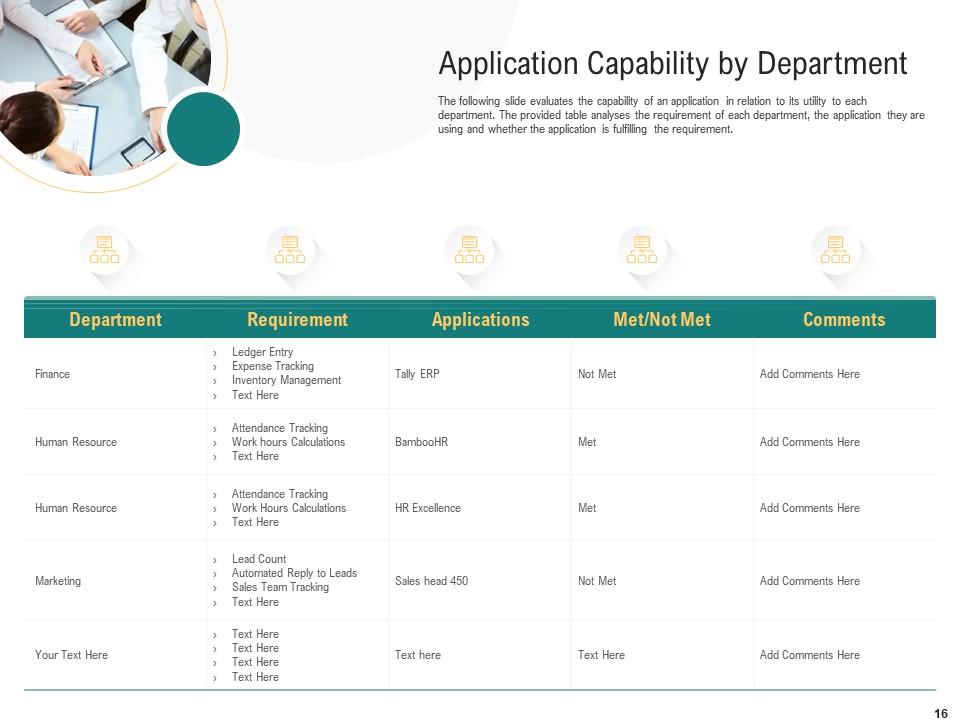Select the 'Tally ERP' application cell
960x720 pixels.
tap(416, 373)
